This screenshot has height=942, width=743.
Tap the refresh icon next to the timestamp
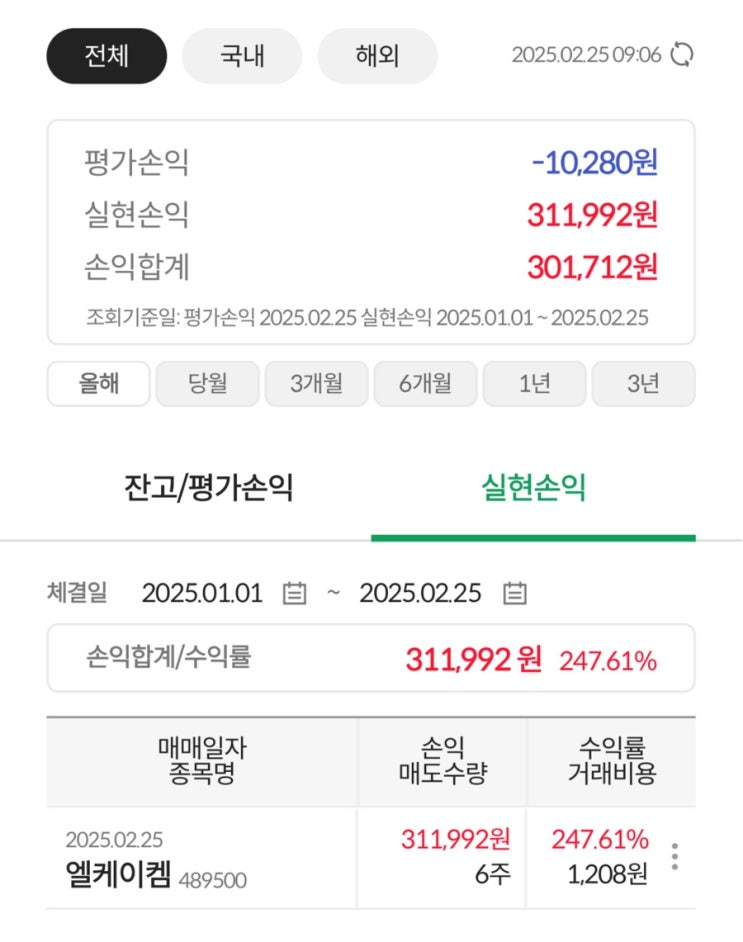[x=682, y=54]
